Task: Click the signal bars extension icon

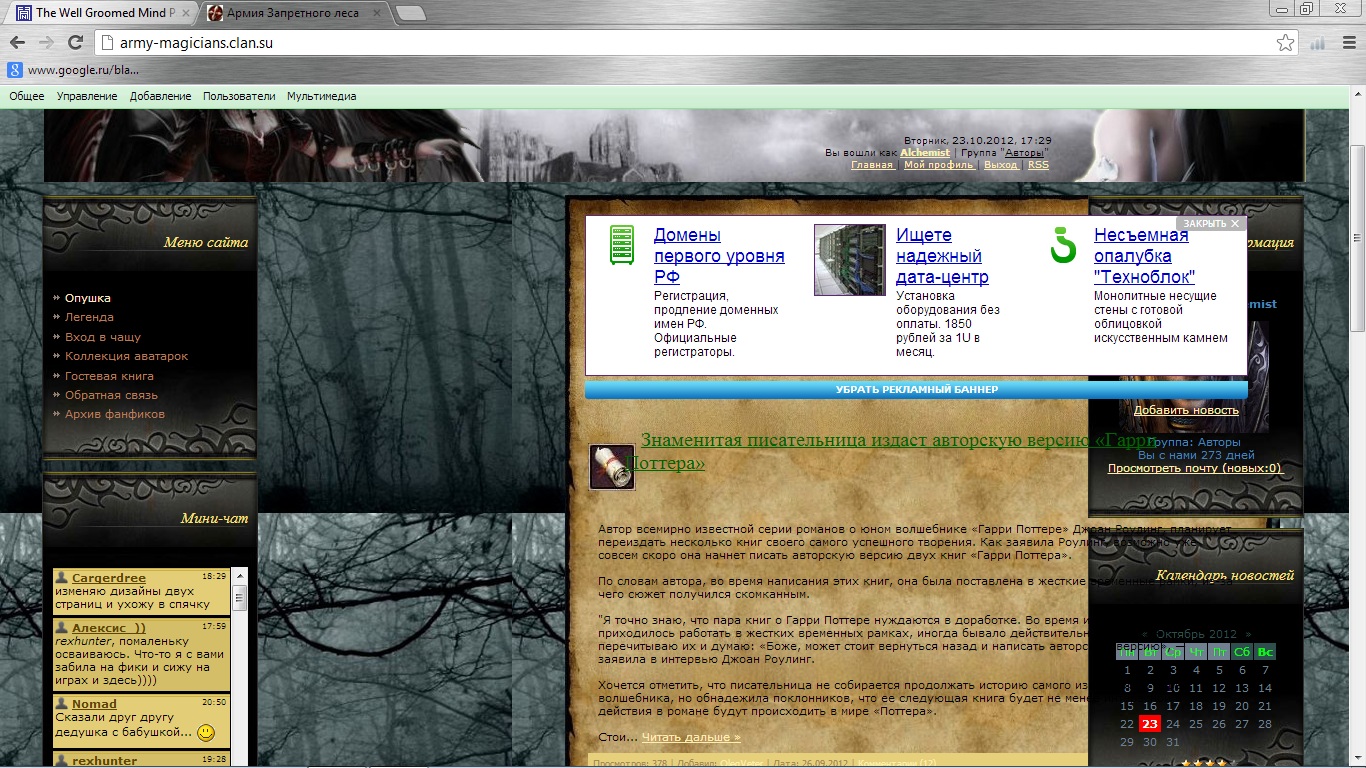Action: (1317, 43)
